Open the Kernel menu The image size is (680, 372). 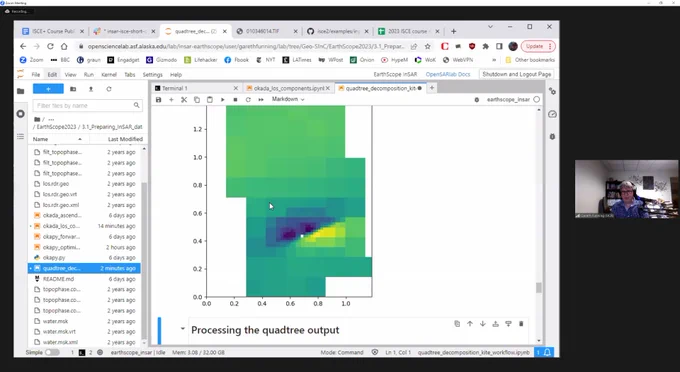coord(109,75)
